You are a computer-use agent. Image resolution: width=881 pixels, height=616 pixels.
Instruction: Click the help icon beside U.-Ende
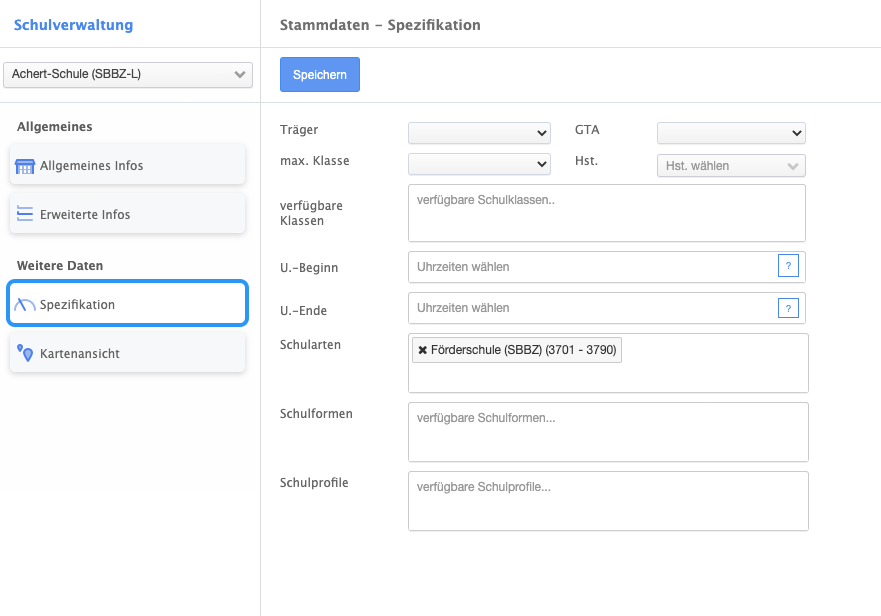click(788, 308)
